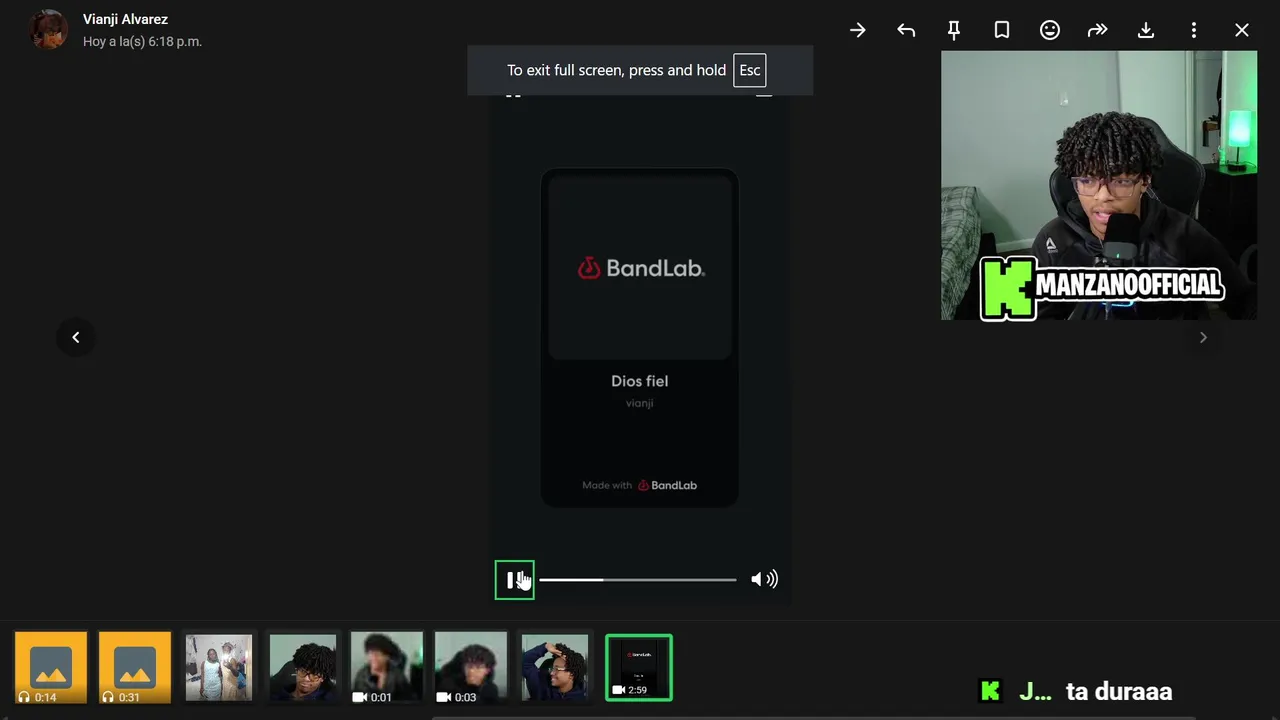Click the Made with BandLab label

pos(640,485)
